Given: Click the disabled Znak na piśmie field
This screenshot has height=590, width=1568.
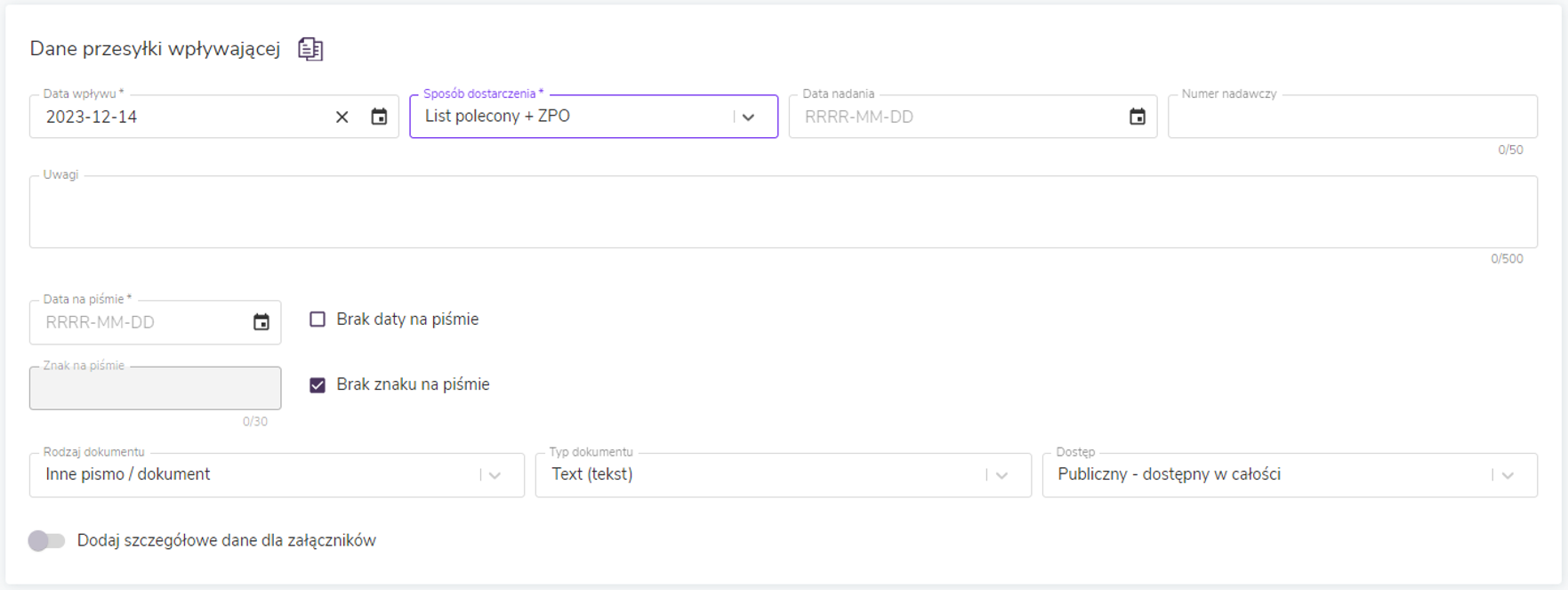Looking at the screenshot, I should (155, 388).
